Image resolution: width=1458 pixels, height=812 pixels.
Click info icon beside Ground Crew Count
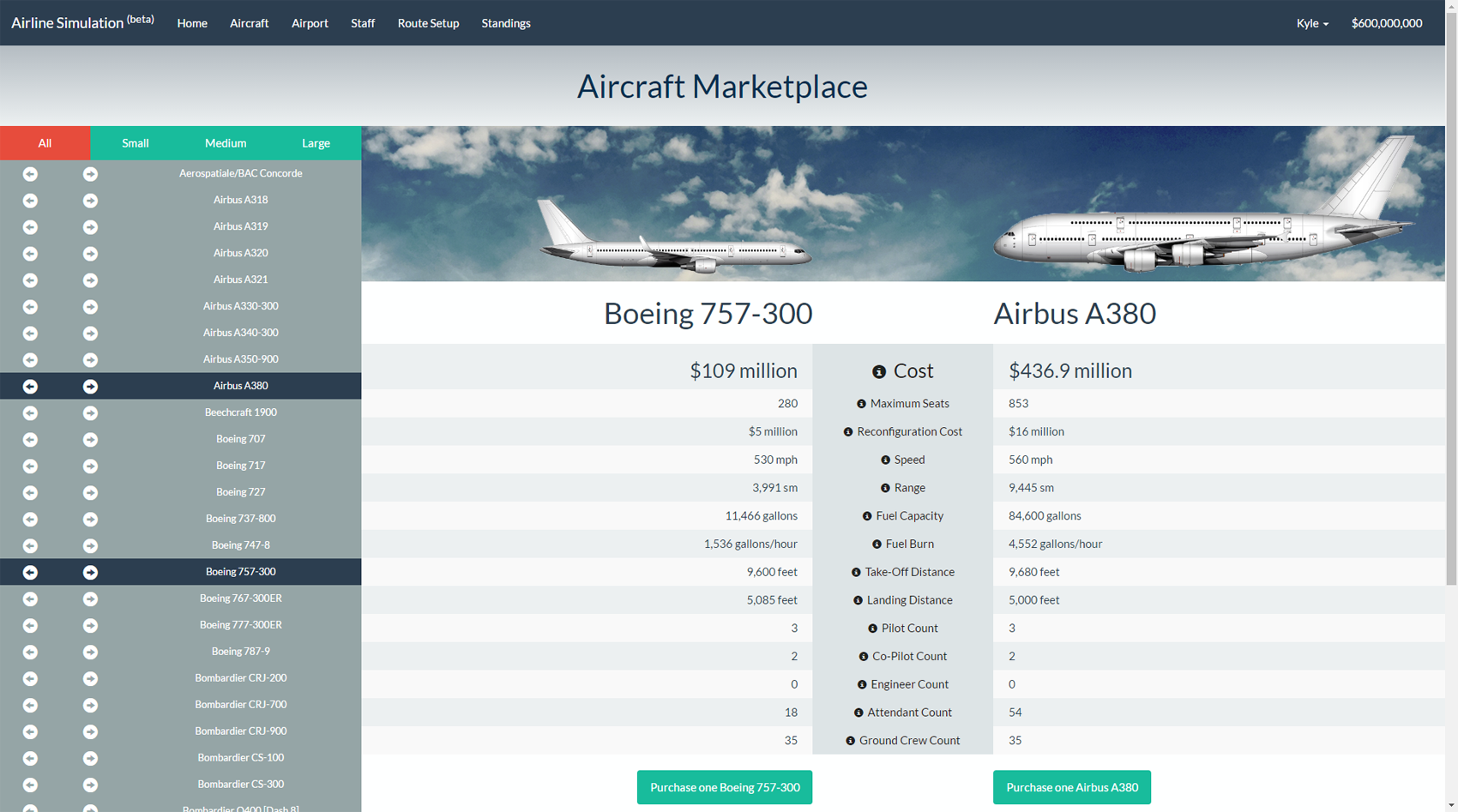click(x=850, y=741)
